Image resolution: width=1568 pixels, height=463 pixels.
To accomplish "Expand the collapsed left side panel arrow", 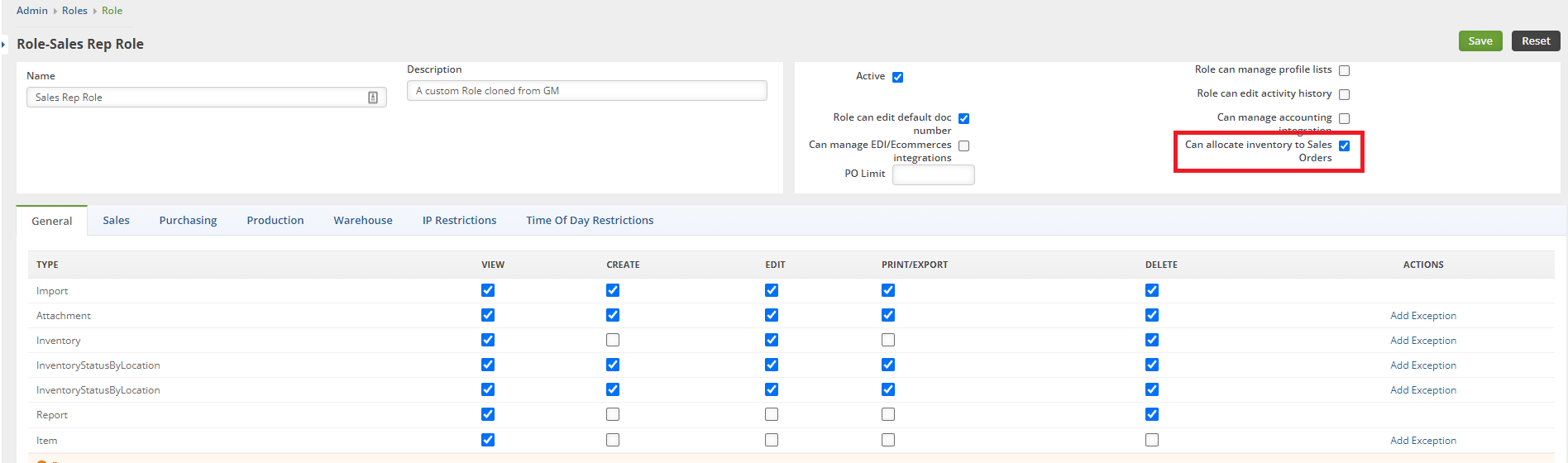I will (x=4, y=44).
